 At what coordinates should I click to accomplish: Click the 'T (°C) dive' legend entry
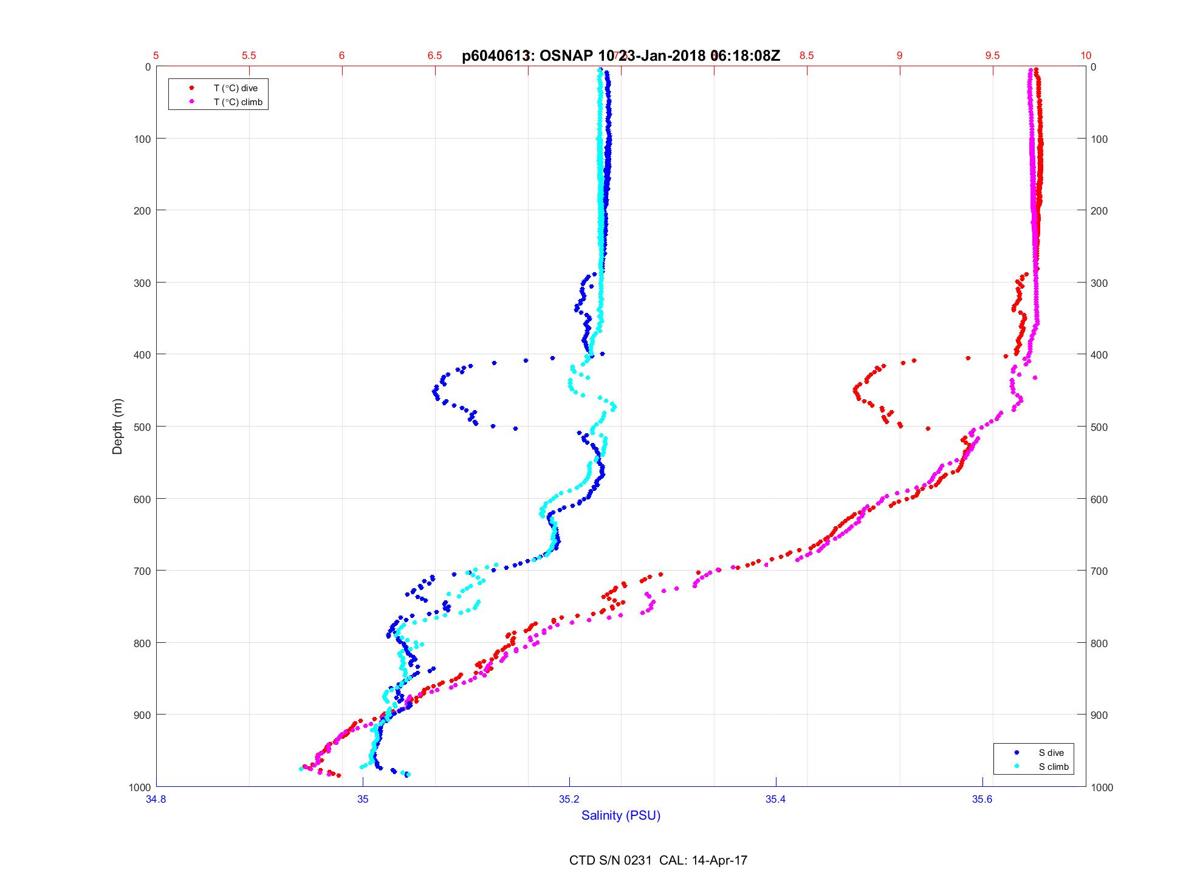236,89
